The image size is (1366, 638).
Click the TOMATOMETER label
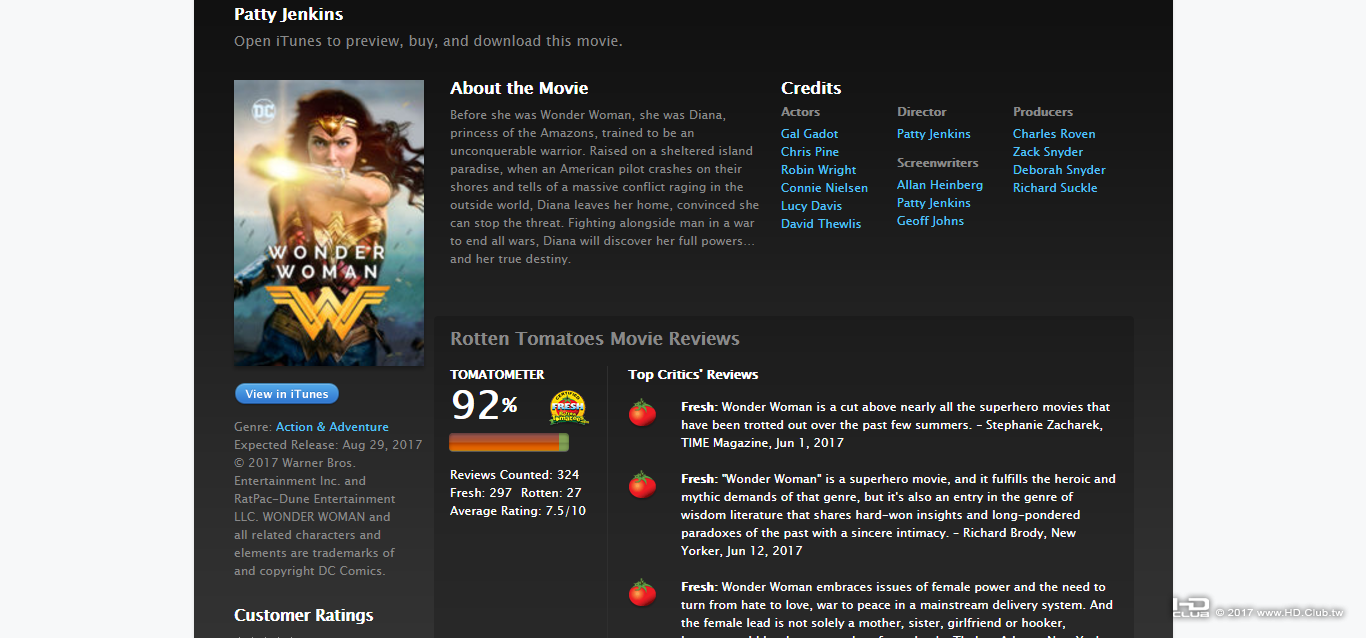497,375
